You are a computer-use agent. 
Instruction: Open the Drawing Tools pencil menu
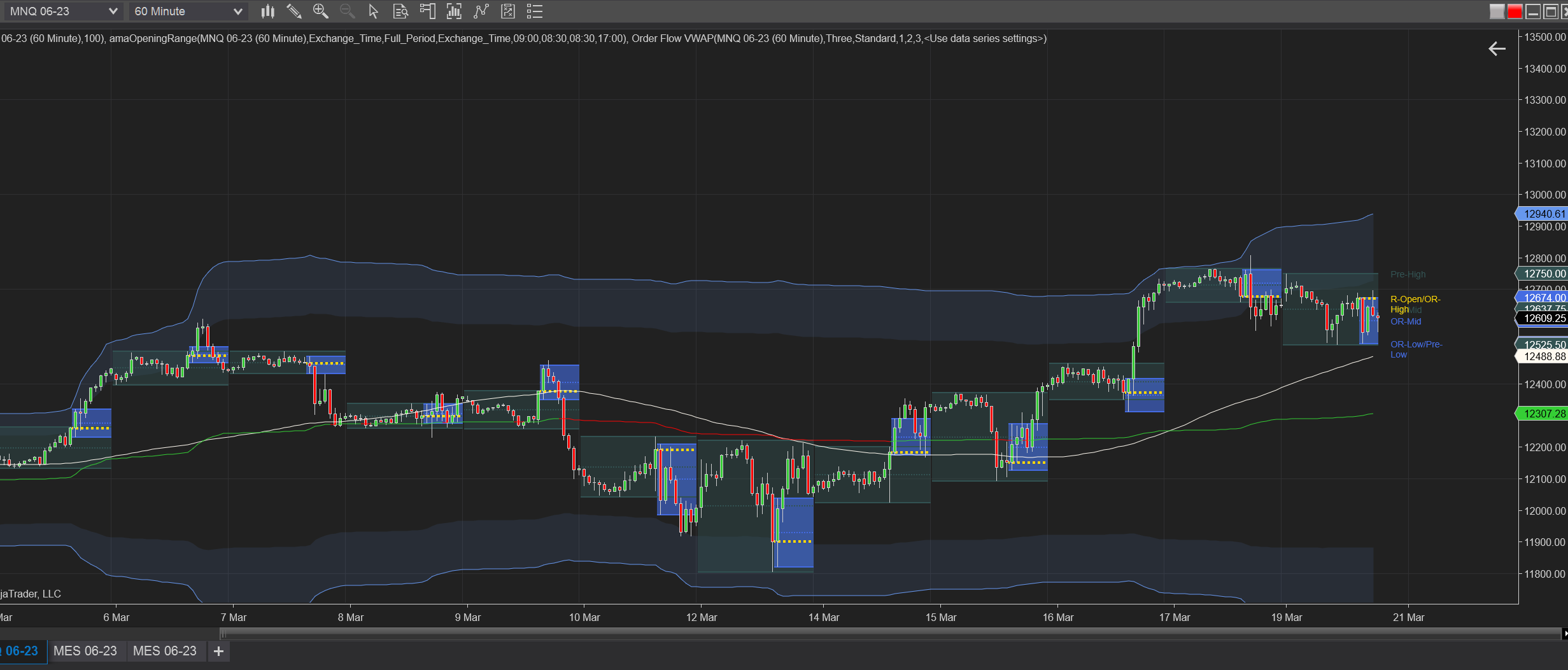coord(293,11)
